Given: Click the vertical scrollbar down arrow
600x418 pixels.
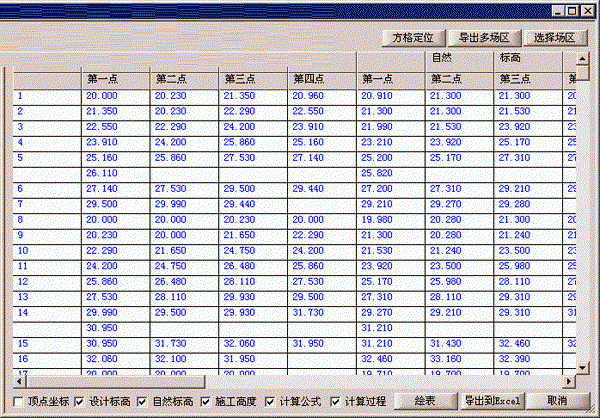Looking at the screenshot, I should point(582,368).
